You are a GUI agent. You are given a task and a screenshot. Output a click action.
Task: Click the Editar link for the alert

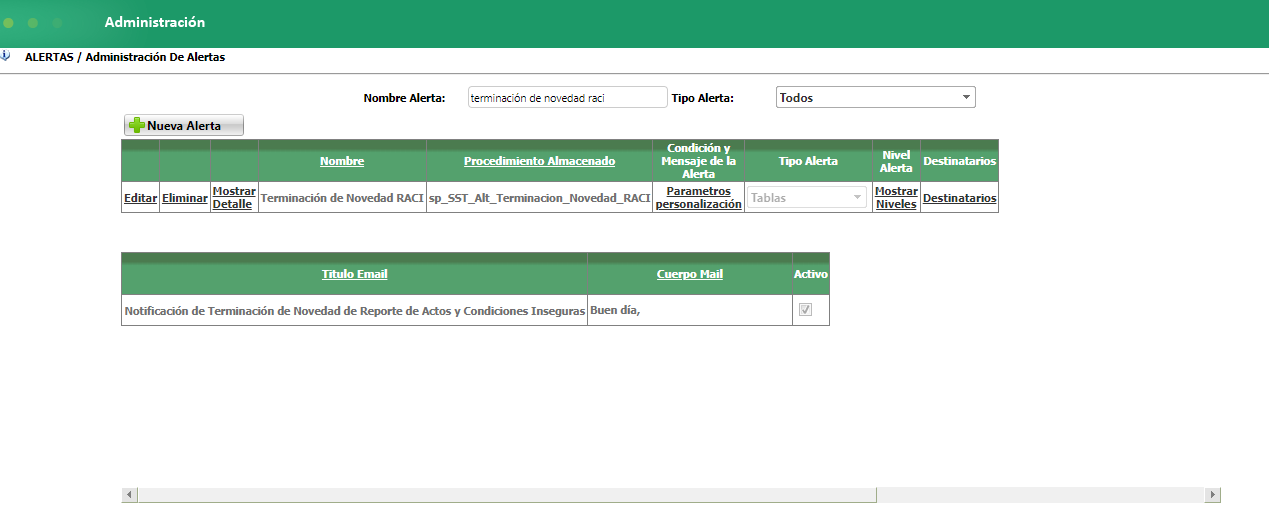pos(140,198)
